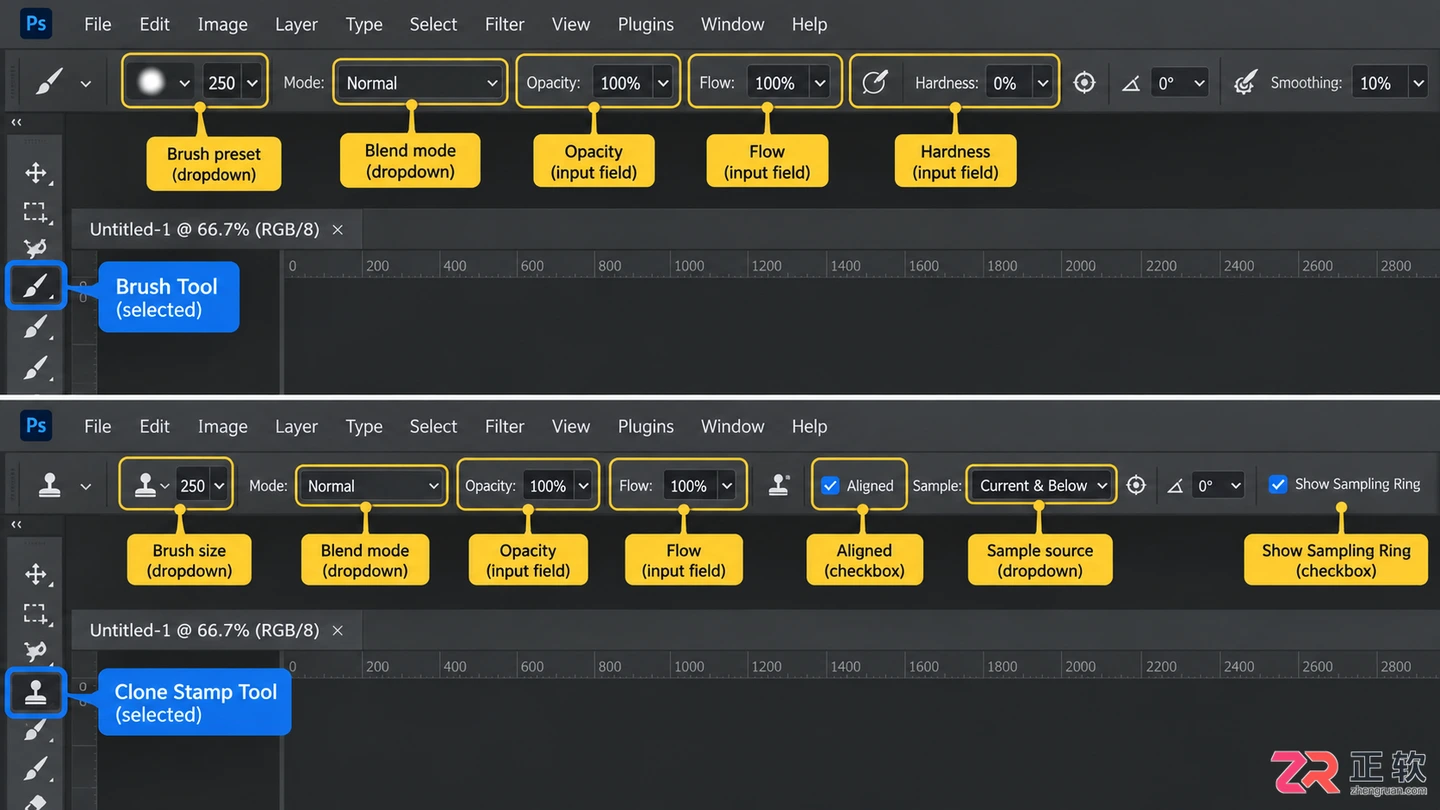Open the Plugins menu in the lower menu bar

(x=646, y=426)
